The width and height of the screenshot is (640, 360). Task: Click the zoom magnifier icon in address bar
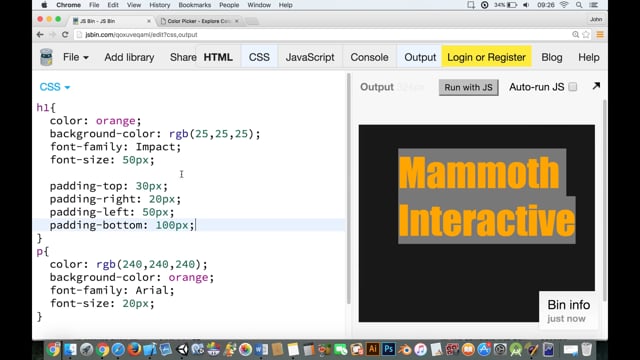pos(576,35)
